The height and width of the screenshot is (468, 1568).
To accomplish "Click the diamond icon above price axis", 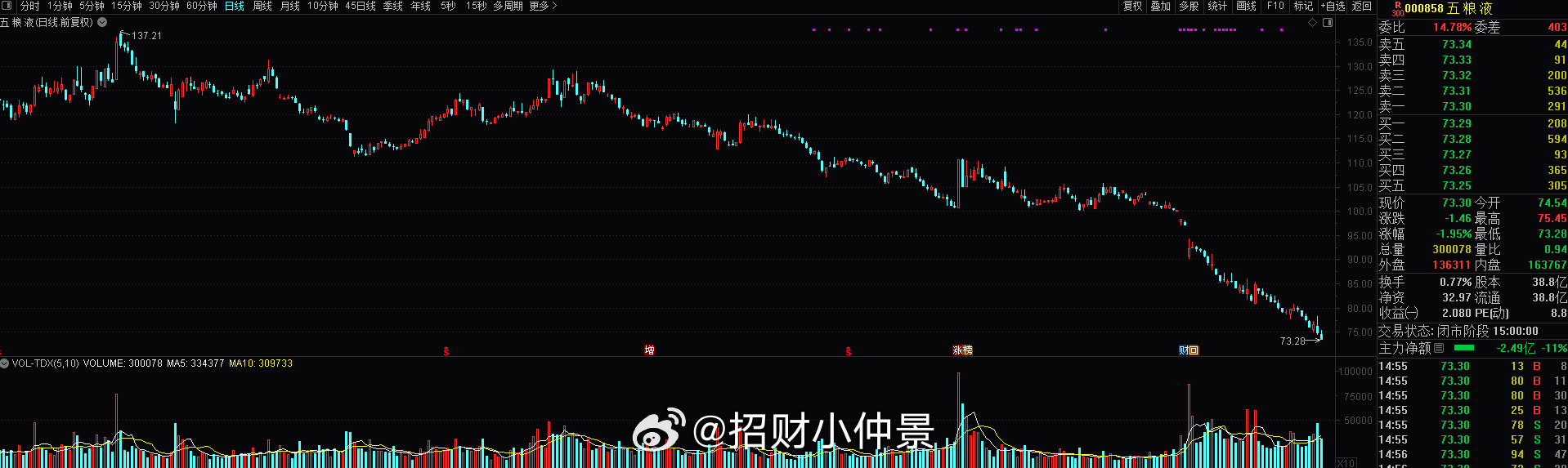I will click(1313, 23).
